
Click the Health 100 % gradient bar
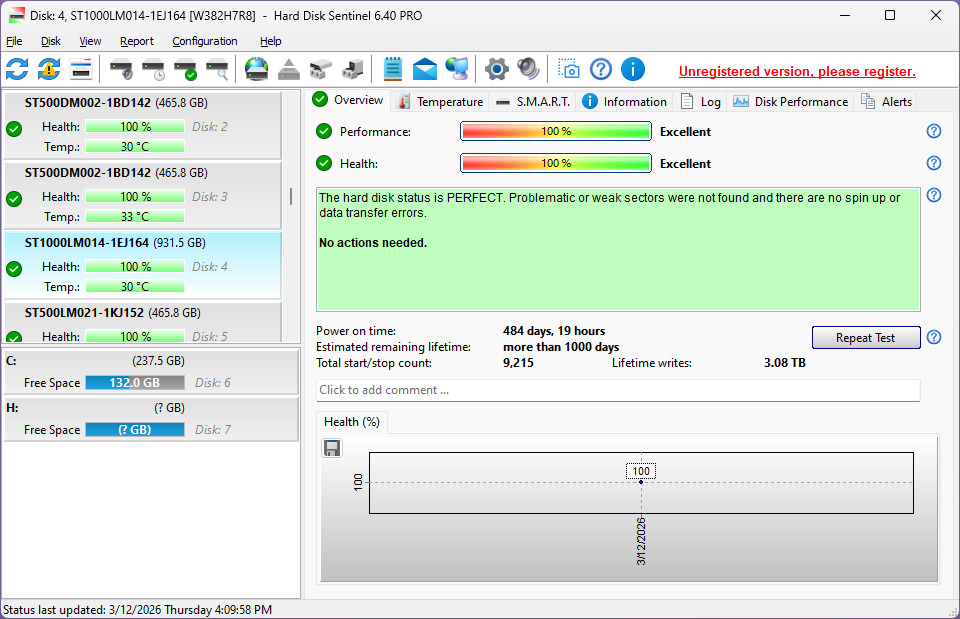[555, 163]
